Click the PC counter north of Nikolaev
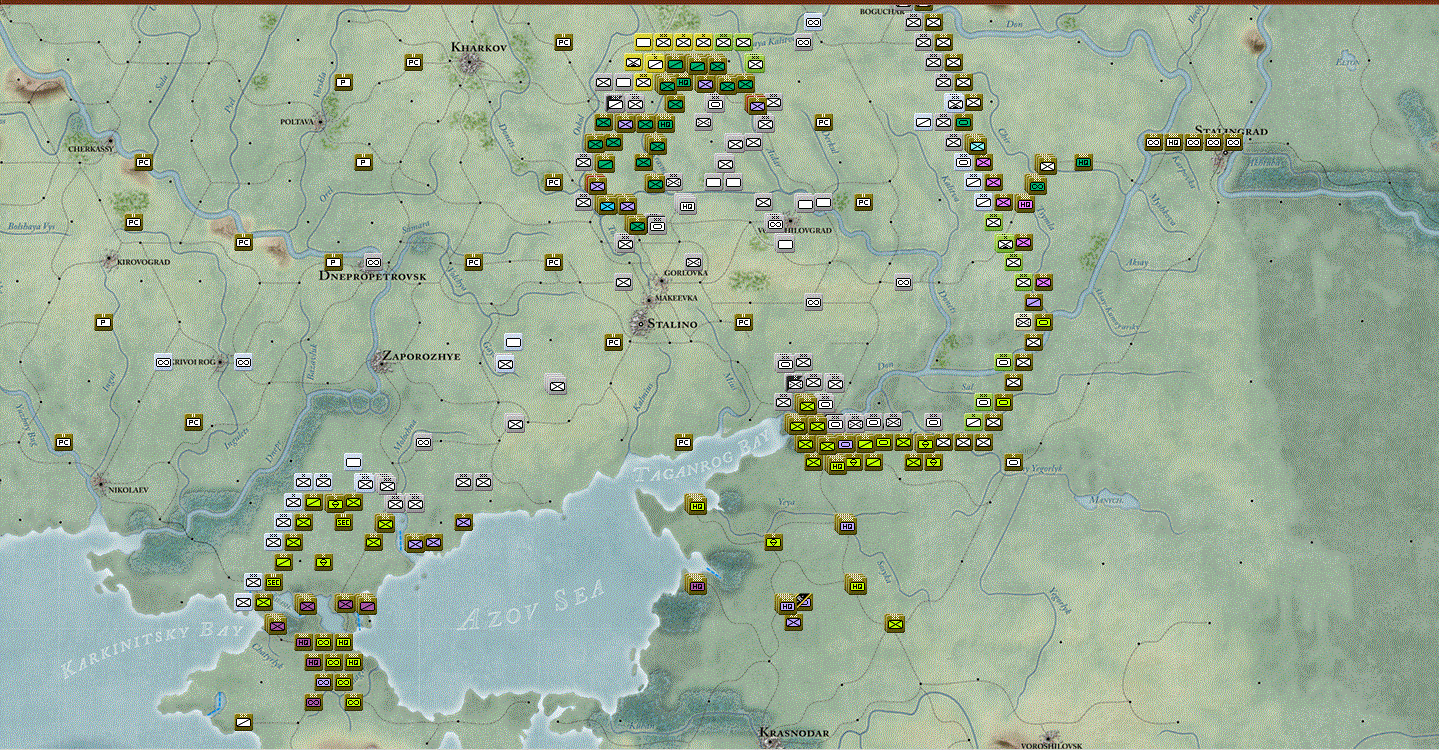 63,442
